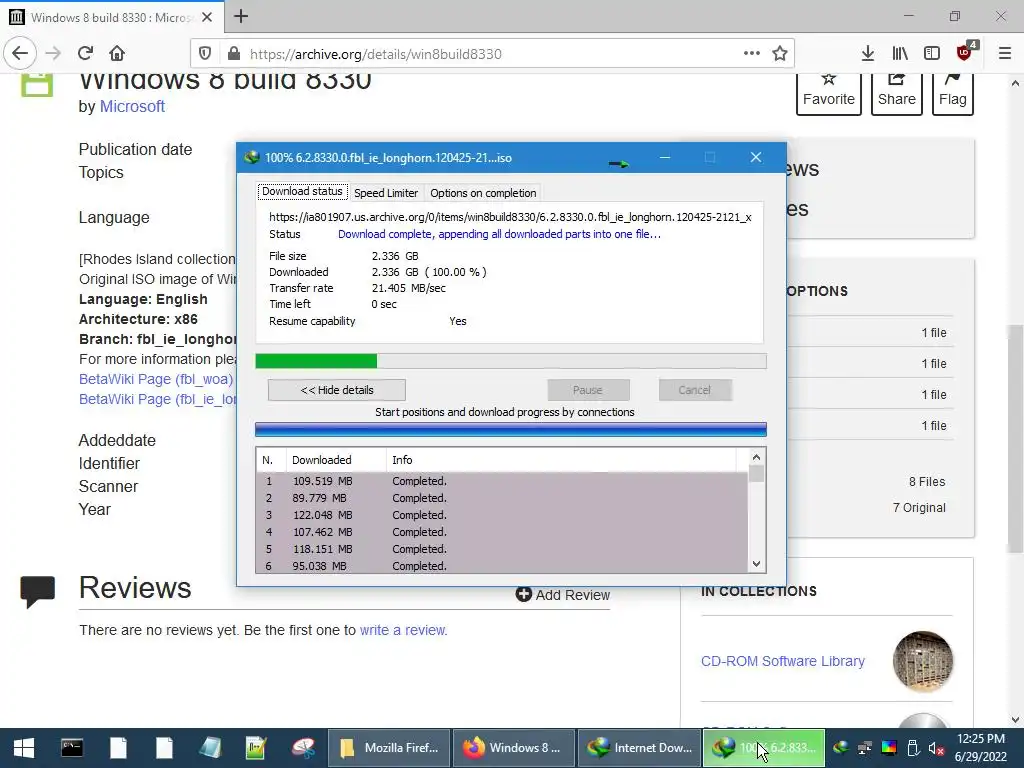1024x768 pixels.
Task: Open a new Firefox tab with plus
Action: (x=241, y=16)
